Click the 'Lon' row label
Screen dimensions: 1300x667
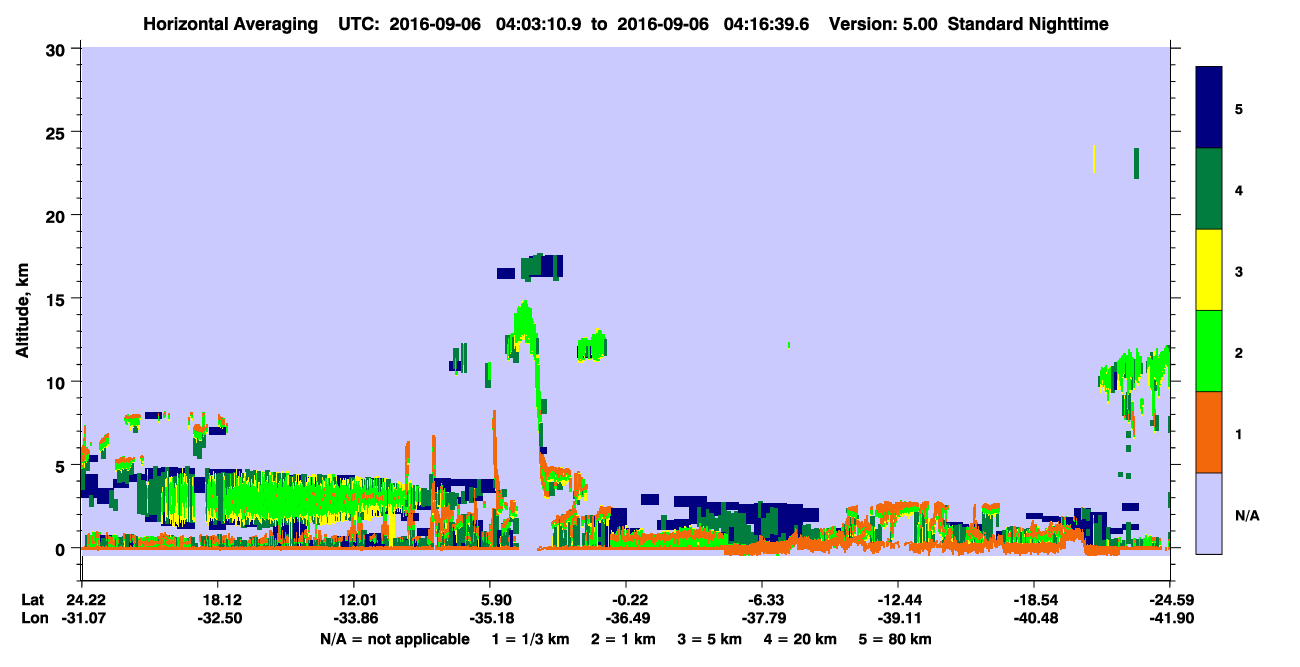tap(33, 618)
